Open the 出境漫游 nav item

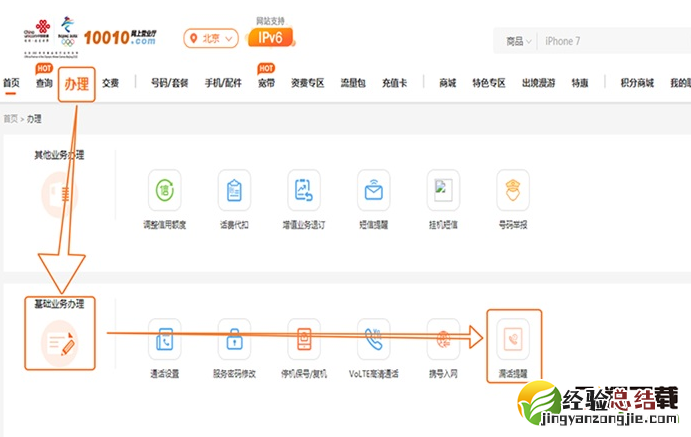point(539,83)
